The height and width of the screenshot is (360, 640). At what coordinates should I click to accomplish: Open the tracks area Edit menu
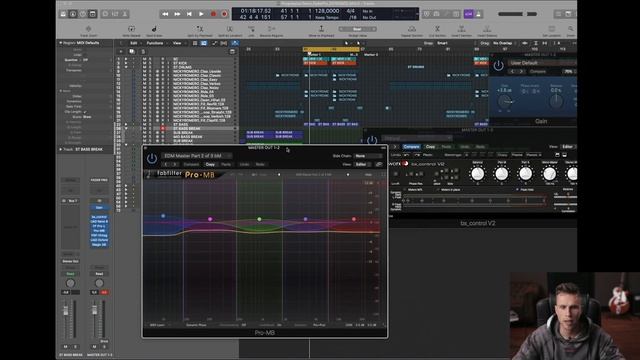tap(133, 43)
